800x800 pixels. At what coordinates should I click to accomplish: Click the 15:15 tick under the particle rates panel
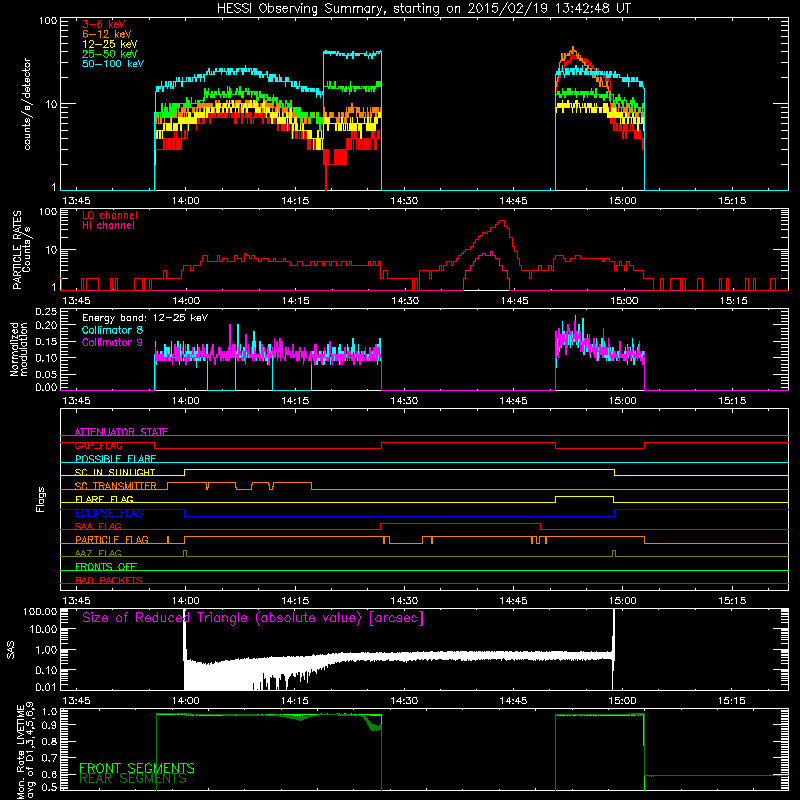coord(734,301)
